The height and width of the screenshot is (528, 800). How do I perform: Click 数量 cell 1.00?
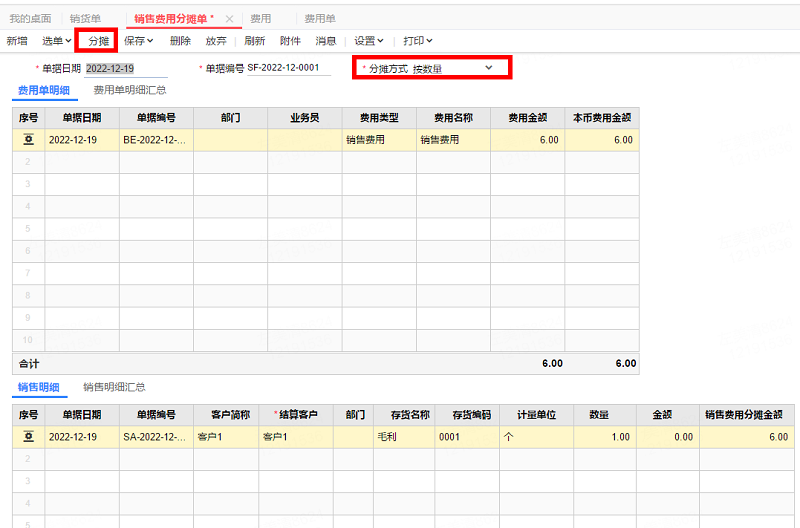point(605,437)
